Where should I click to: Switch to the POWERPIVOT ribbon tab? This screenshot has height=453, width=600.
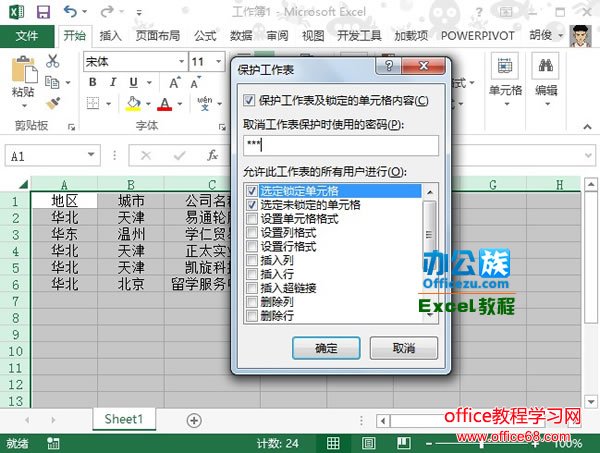tap(478, 36)
